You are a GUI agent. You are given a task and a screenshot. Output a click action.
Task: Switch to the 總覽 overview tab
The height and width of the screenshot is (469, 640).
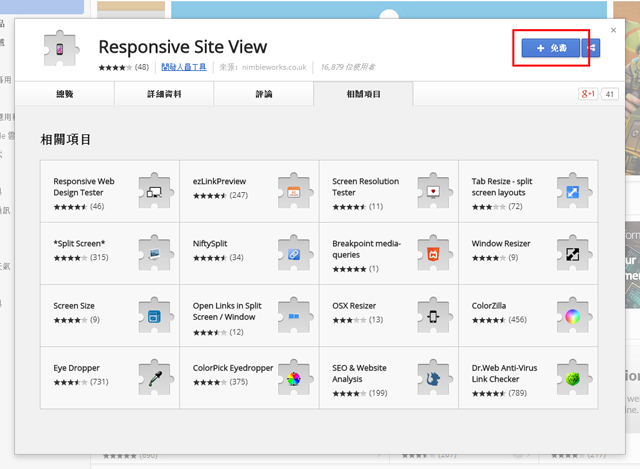pyautogui.click(x=64, y=94)
